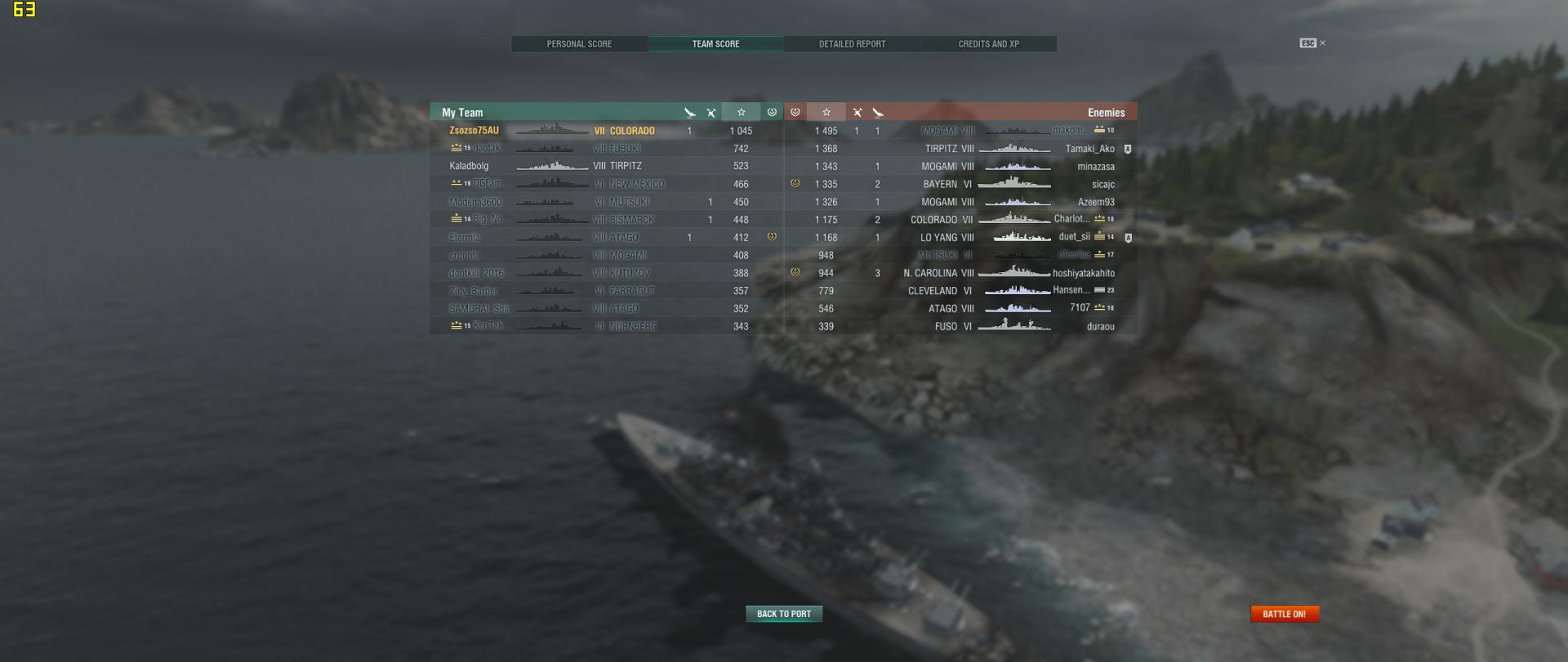Click the Tirpitz silhouette for Kaladbolg
1568x662 pixels.
pyautogui.click(x=552, y=166)
